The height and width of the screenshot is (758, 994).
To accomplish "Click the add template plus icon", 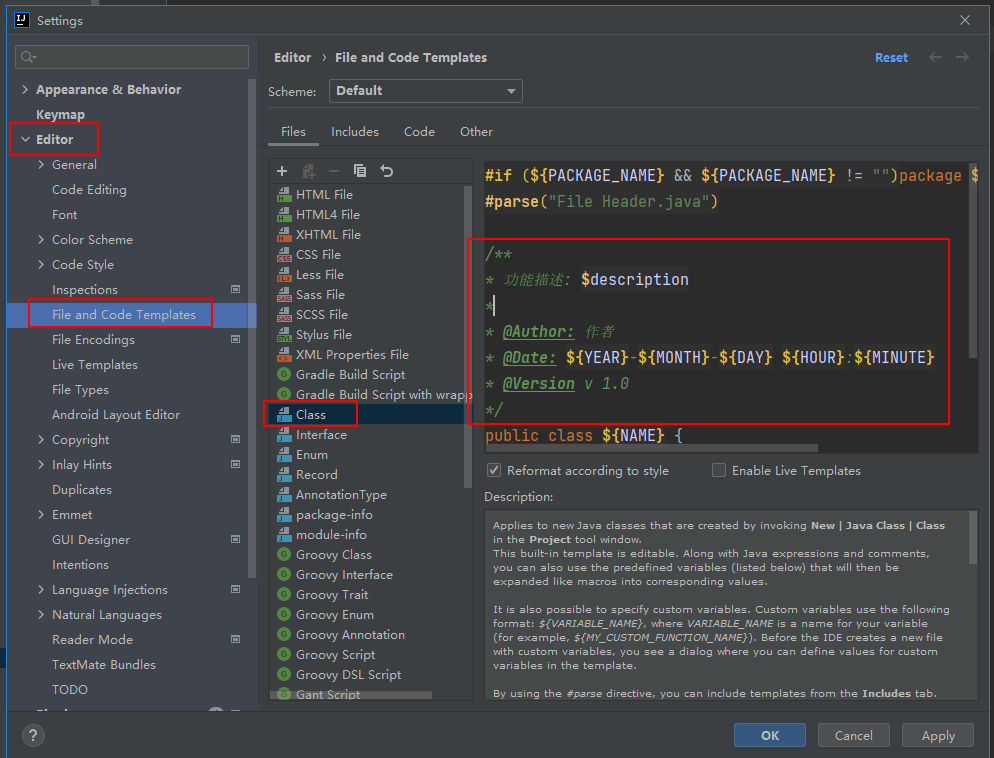I will [282, 171].
